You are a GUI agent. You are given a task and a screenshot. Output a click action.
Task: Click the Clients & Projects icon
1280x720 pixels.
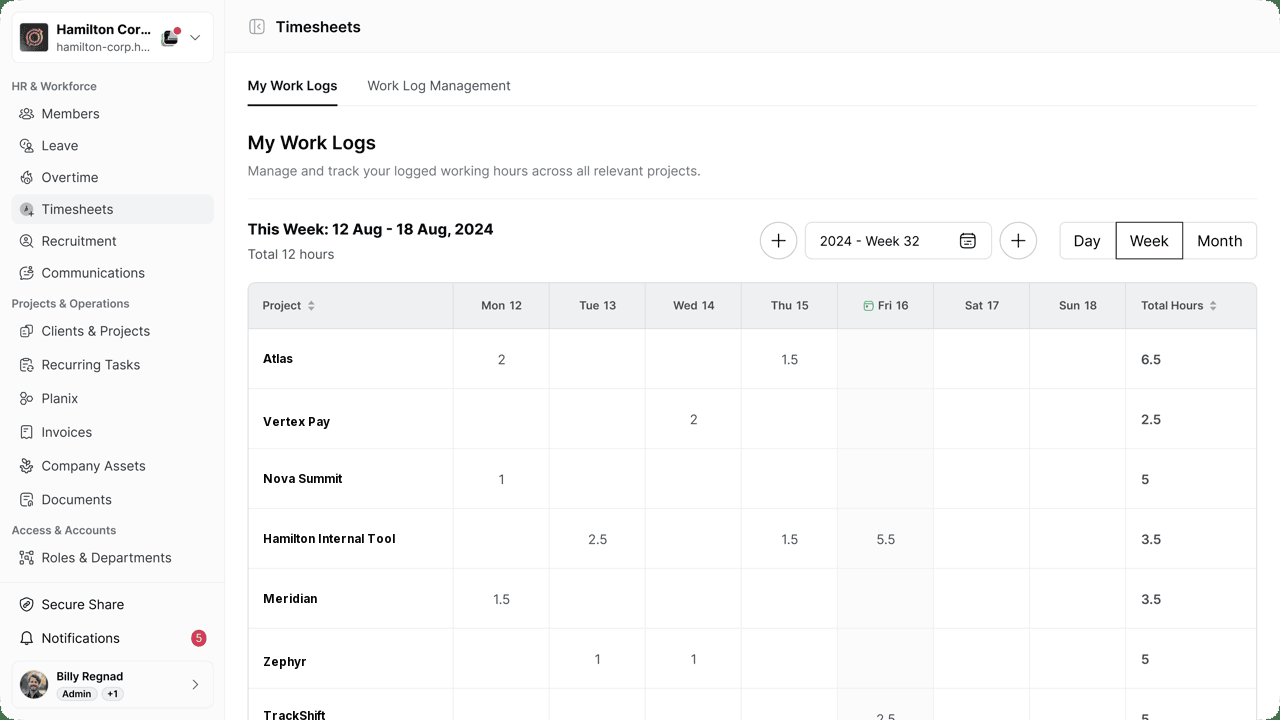coord(27,331)
